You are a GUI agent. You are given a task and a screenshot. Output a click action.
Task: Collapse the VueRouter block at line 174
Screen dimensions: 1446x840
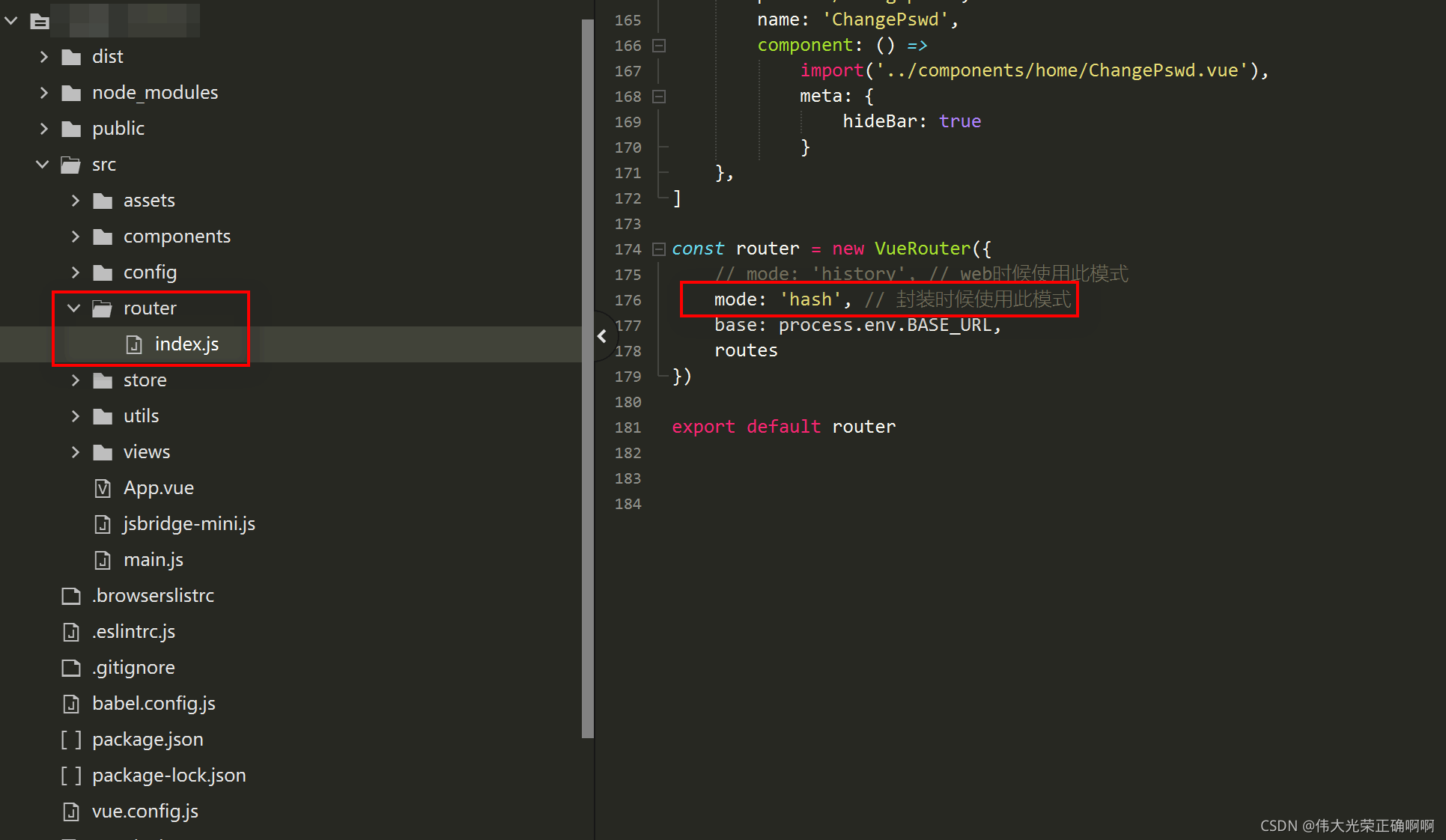(658, 249)
